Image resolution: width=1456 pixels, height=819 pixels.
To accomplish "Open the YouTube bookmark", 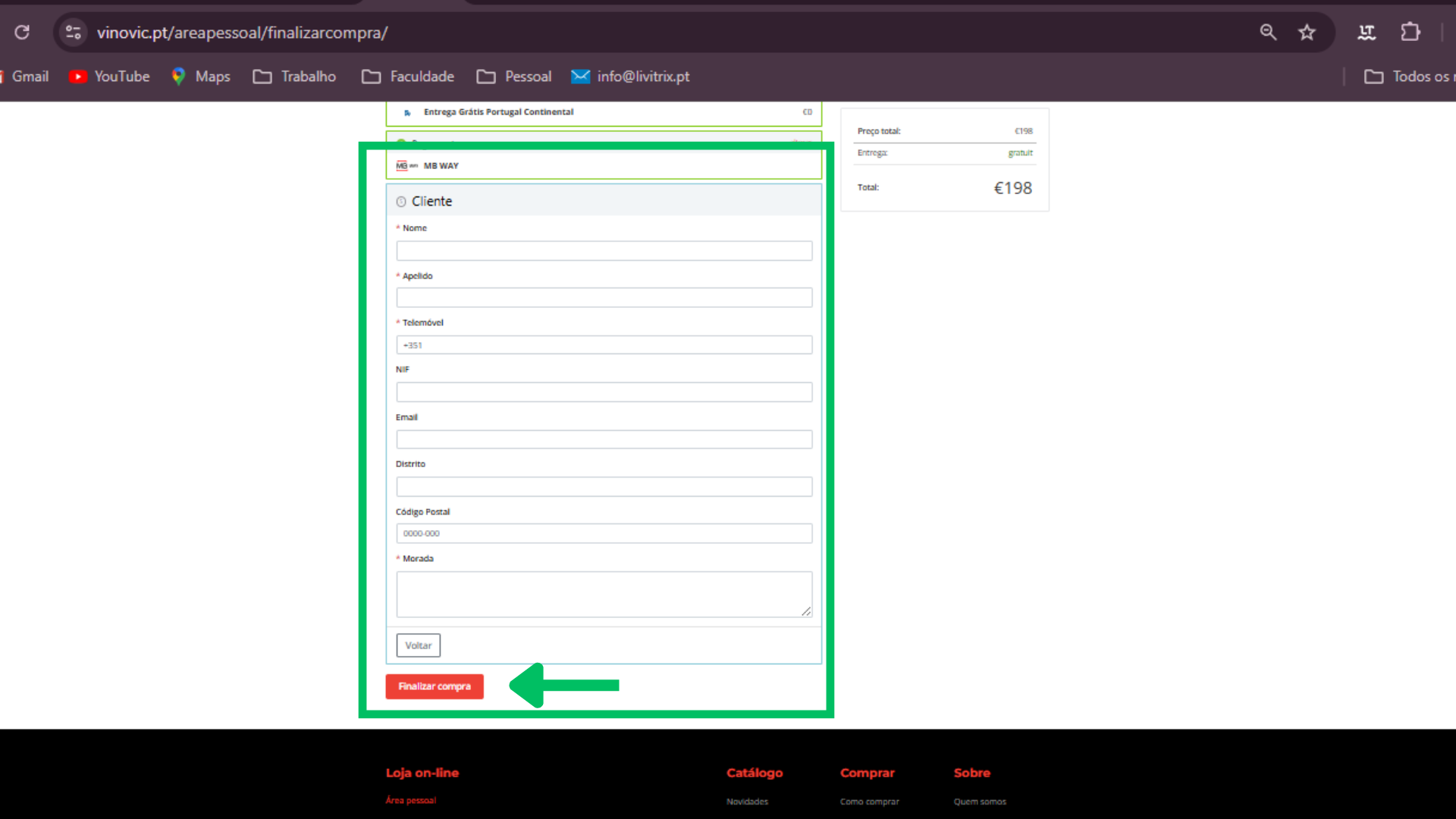I will 110,77.
